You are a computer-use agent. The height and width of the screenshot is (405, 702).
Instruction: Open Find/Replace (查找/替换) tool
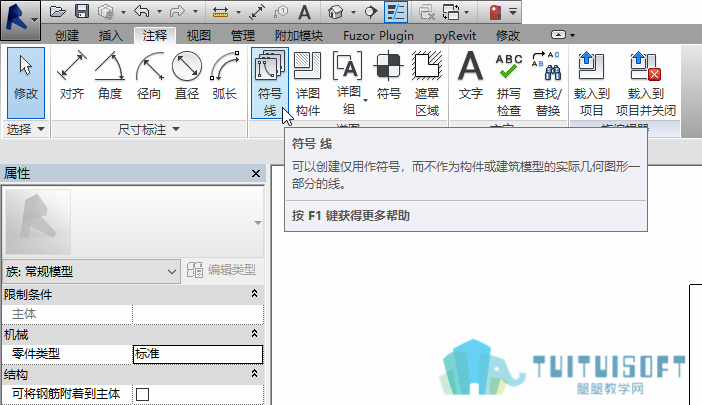(x=547, y=84)
